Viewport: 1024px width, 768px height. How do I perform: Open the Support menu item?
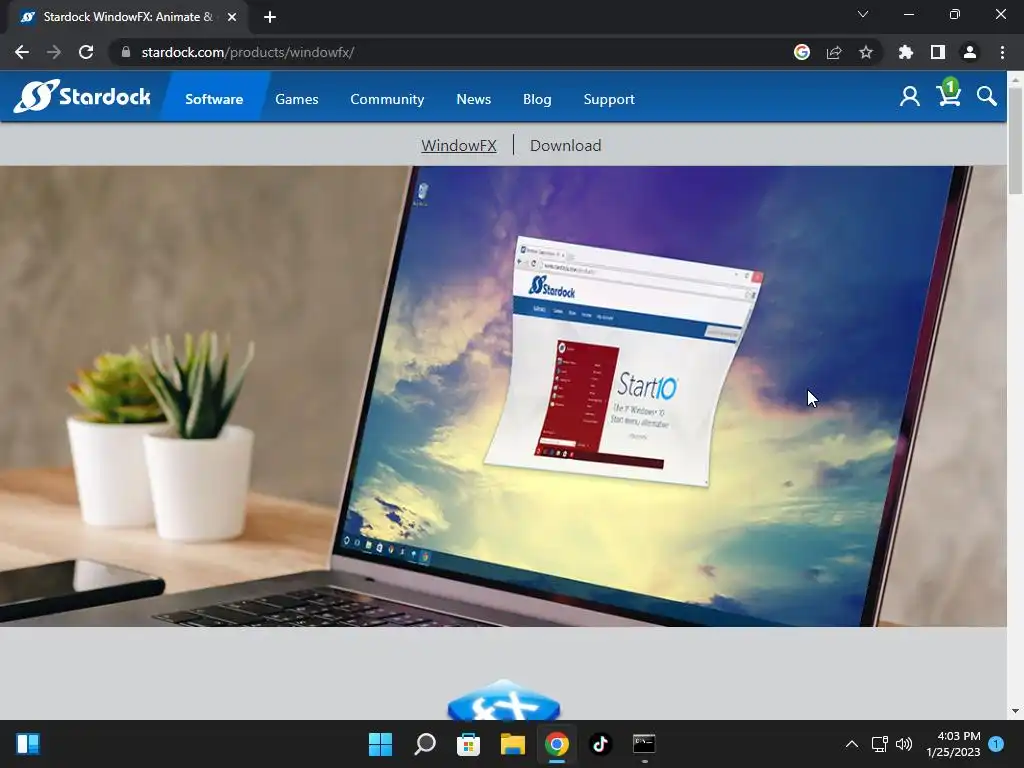point(609,99)
